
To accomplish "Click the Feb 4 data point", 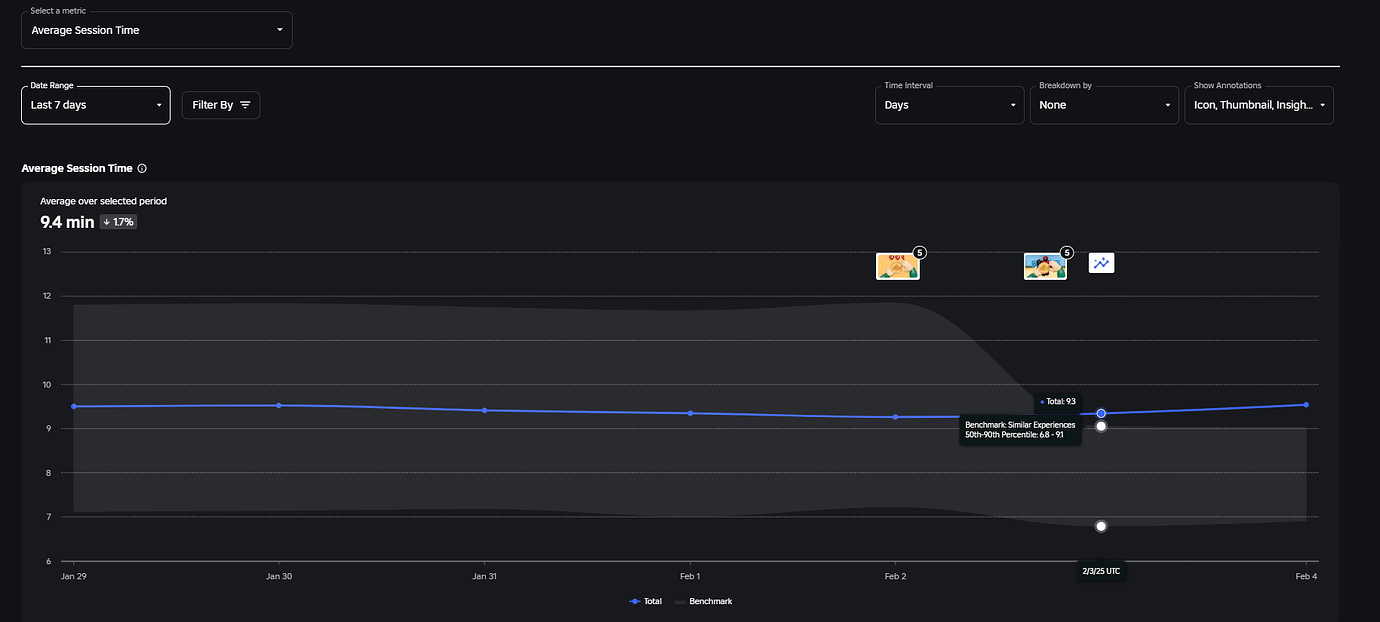I will pos(1306,404).
